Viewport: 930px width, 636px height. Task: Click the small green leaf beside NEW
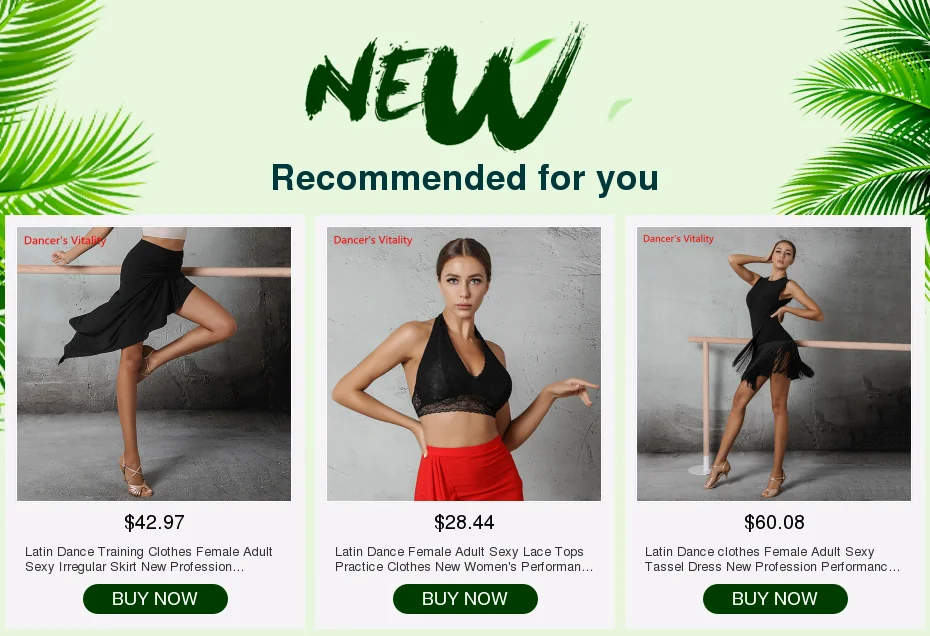(x=619, y=109)
